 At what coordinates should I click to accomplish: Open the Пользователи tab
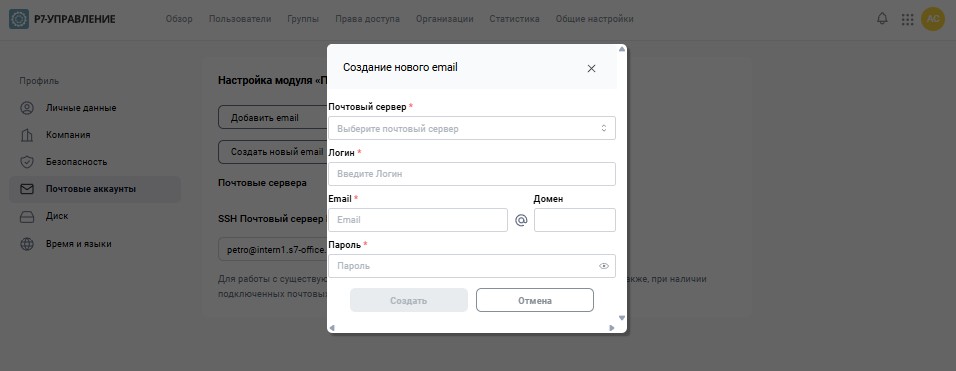click(240, 19)
